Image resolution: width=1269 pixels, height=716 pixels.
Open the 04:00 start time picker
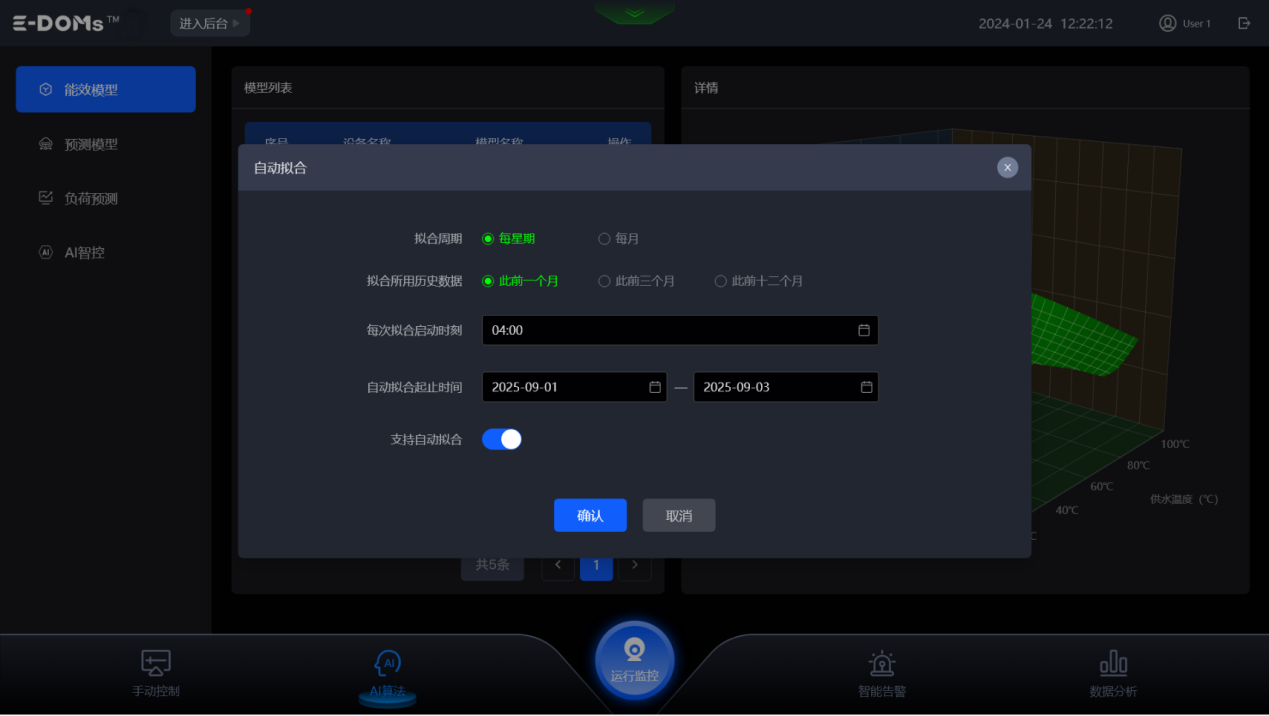[x=679, y=330]
